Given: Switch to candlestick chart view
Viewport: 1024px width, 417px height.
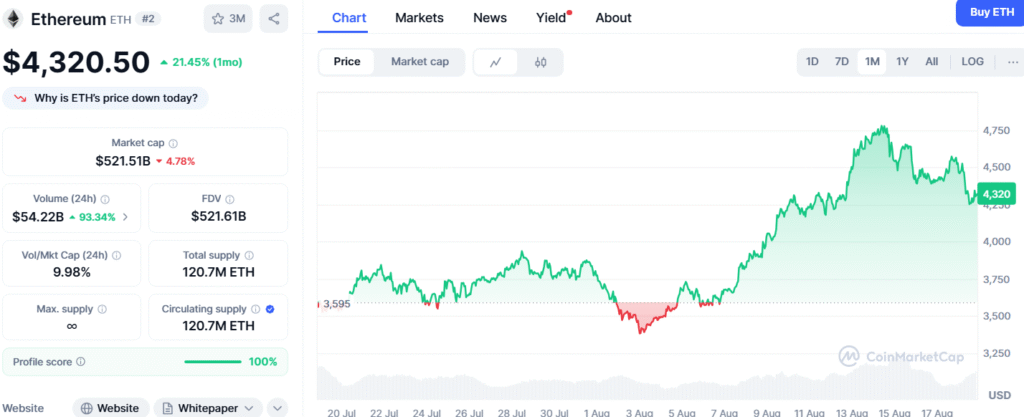Looking at the screenshot, I should [541, 62].
